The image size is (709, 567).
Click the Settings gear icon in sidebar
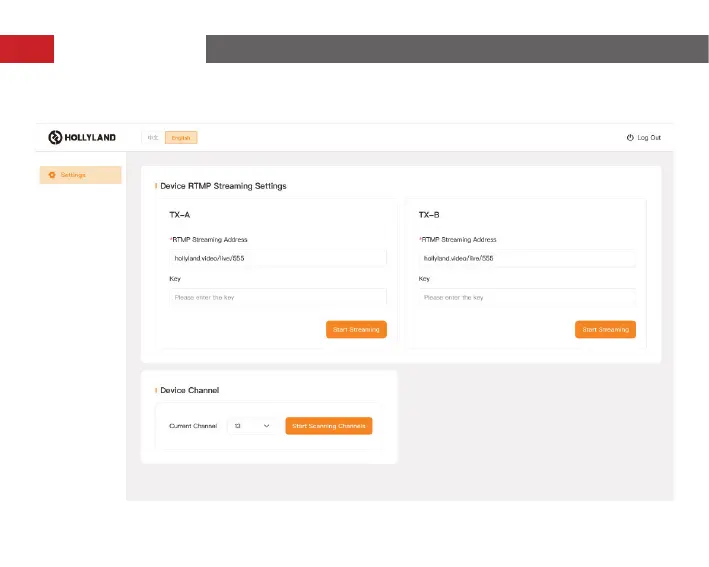(x=52, y=175)
